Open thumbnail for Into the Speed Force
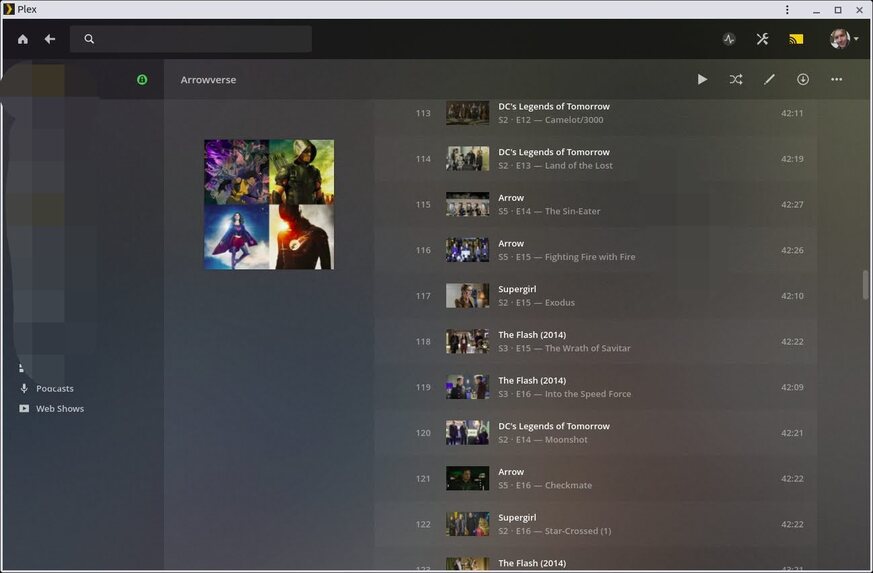The height and width of the screenshot is (573, 873). (x=468, y=387)
